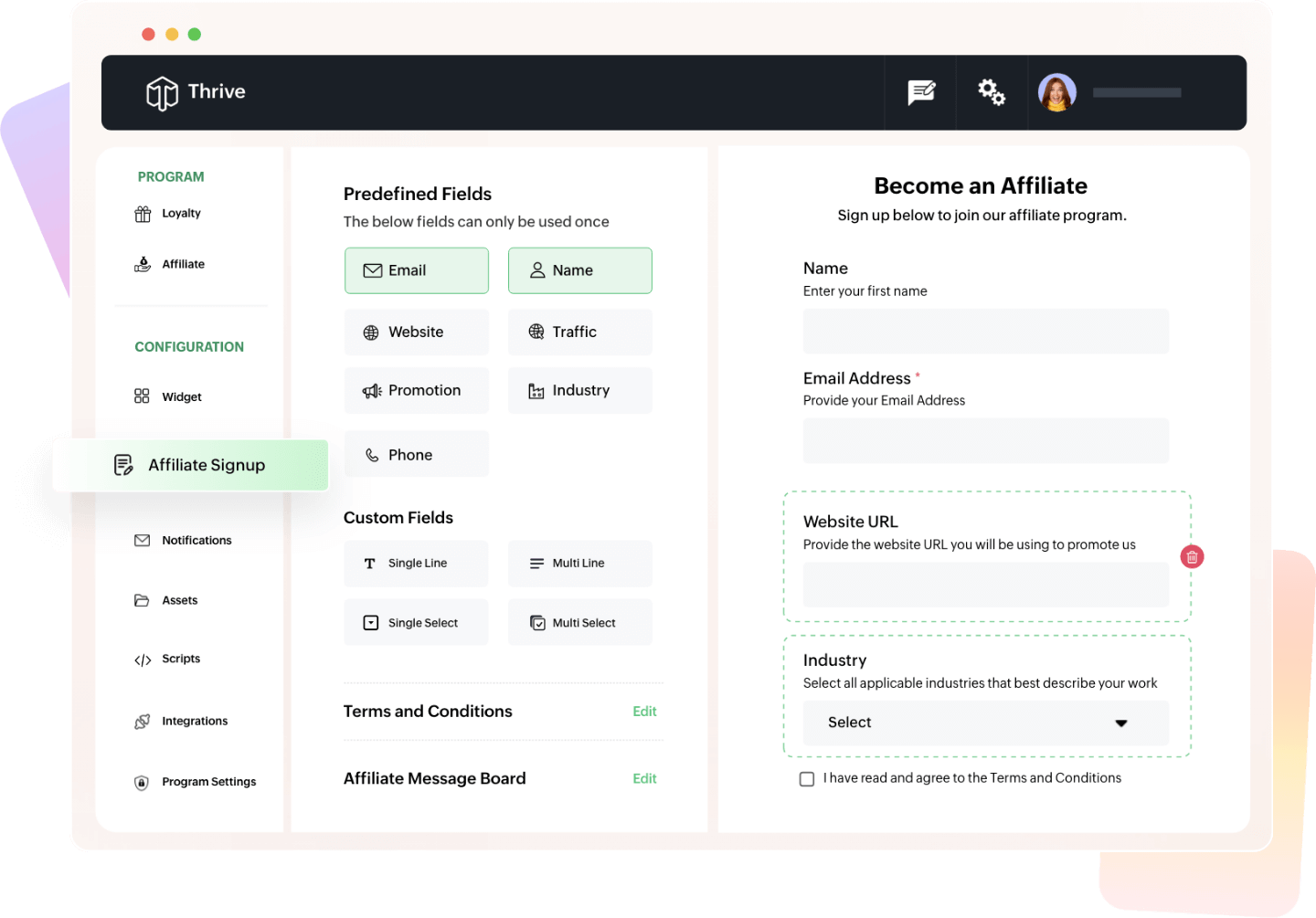Open the Widget configuration icon

(x=142, y=396)
